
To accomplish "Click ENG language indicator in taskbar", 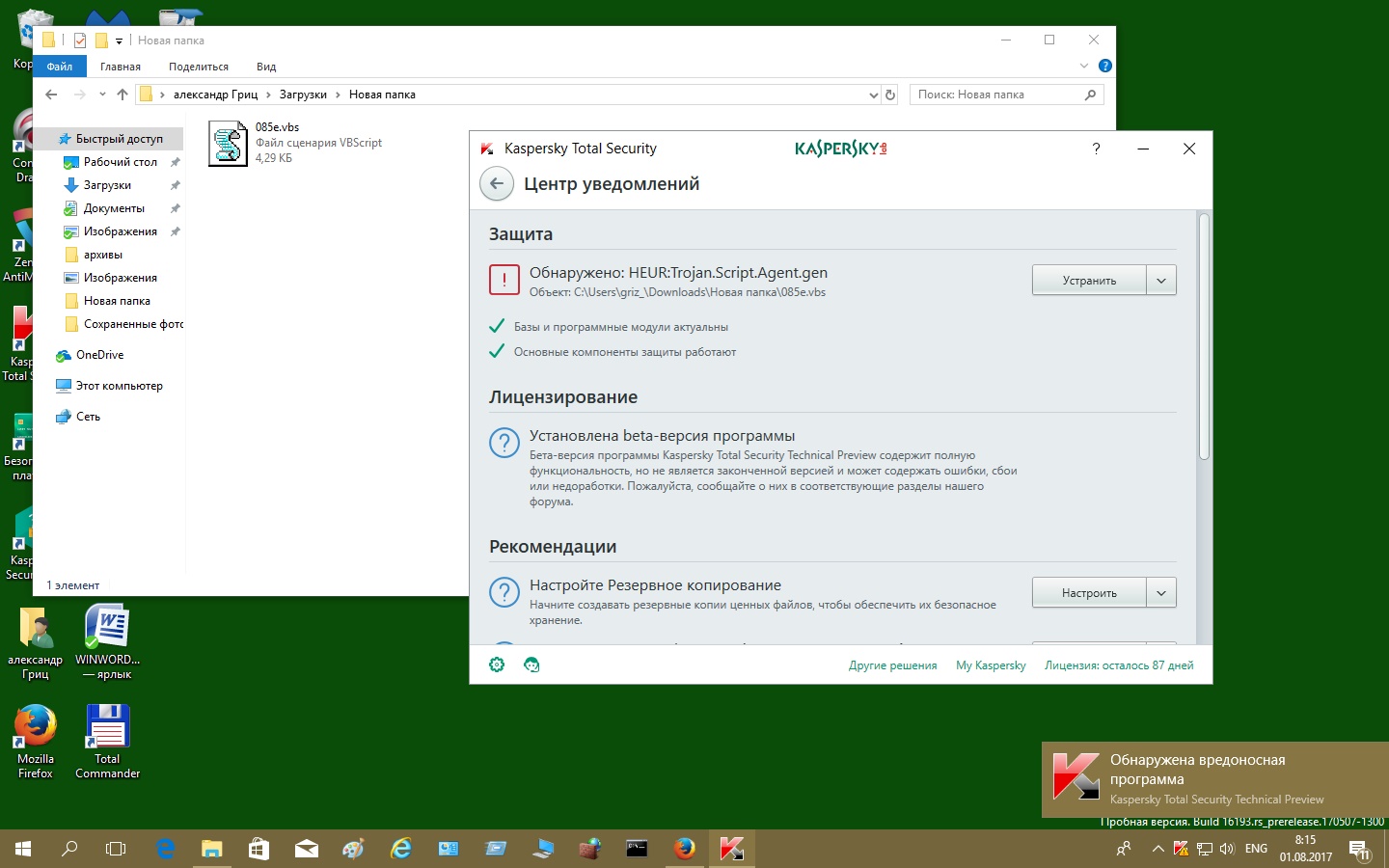I will pyautogui.click(x=1256, y=849).
